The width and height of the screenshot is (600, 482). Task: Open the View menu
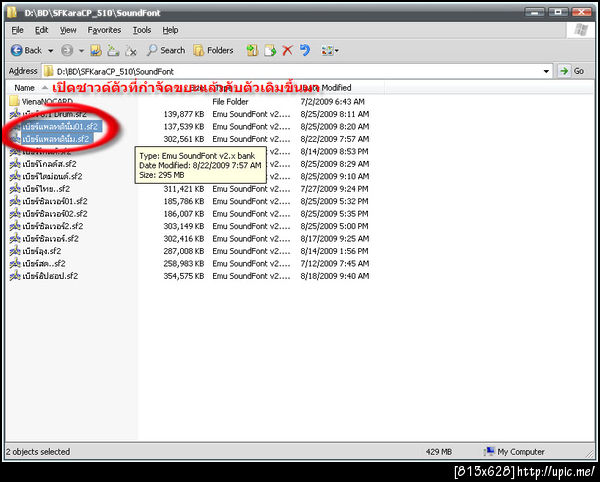click(68, 30)
